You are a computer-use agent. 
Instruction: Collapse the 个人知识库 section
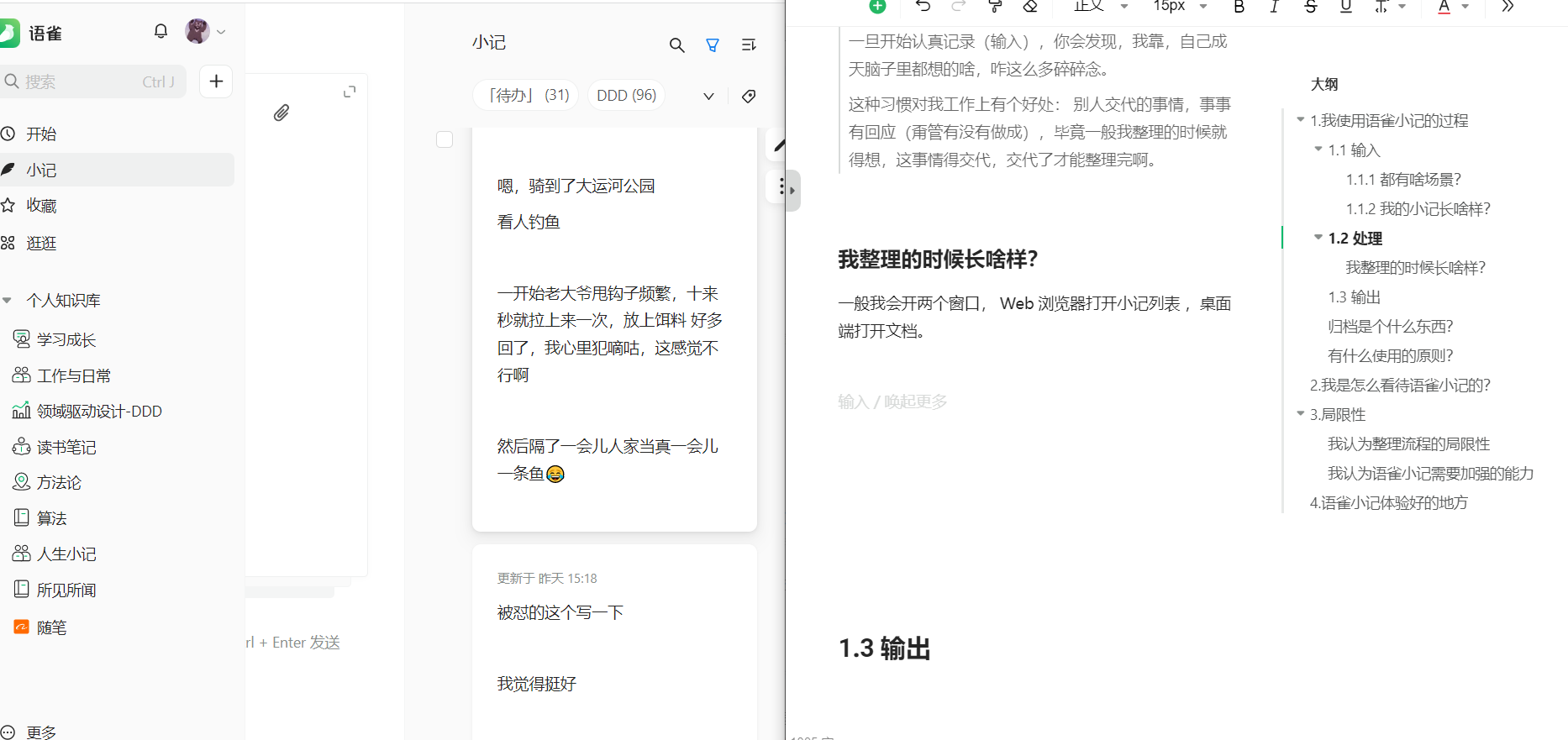pyautogui.click(x=8, y=300)
